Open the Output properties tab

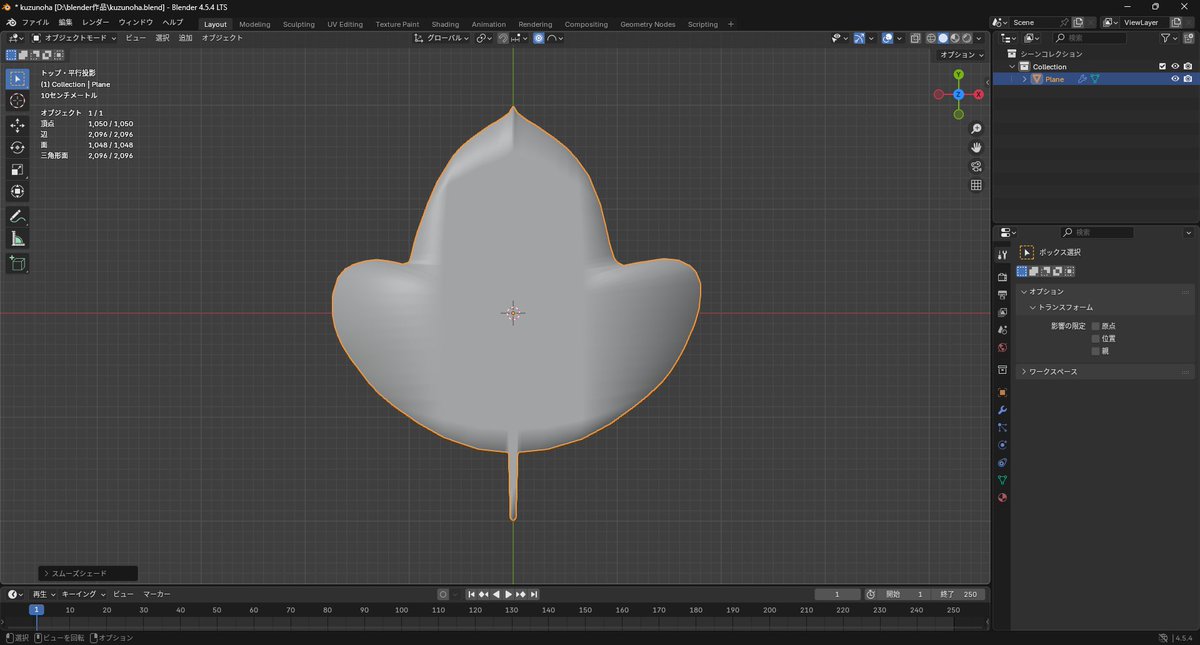tap(1002, 295)
